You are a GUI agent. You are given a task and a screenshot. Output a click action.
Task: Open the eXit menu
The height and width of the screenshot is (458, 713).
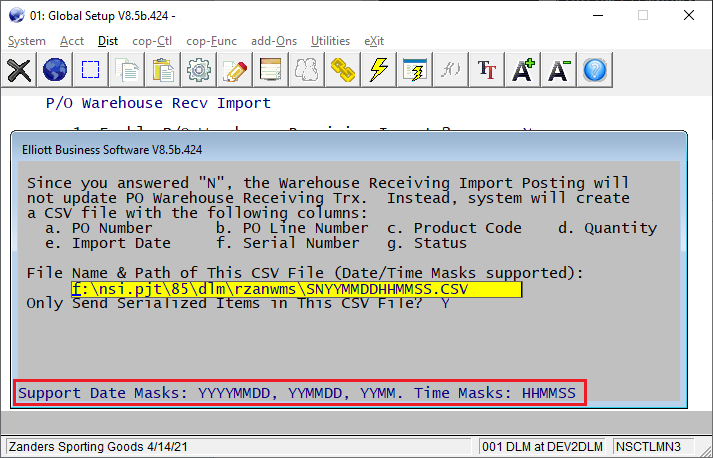tap(374, 41)
